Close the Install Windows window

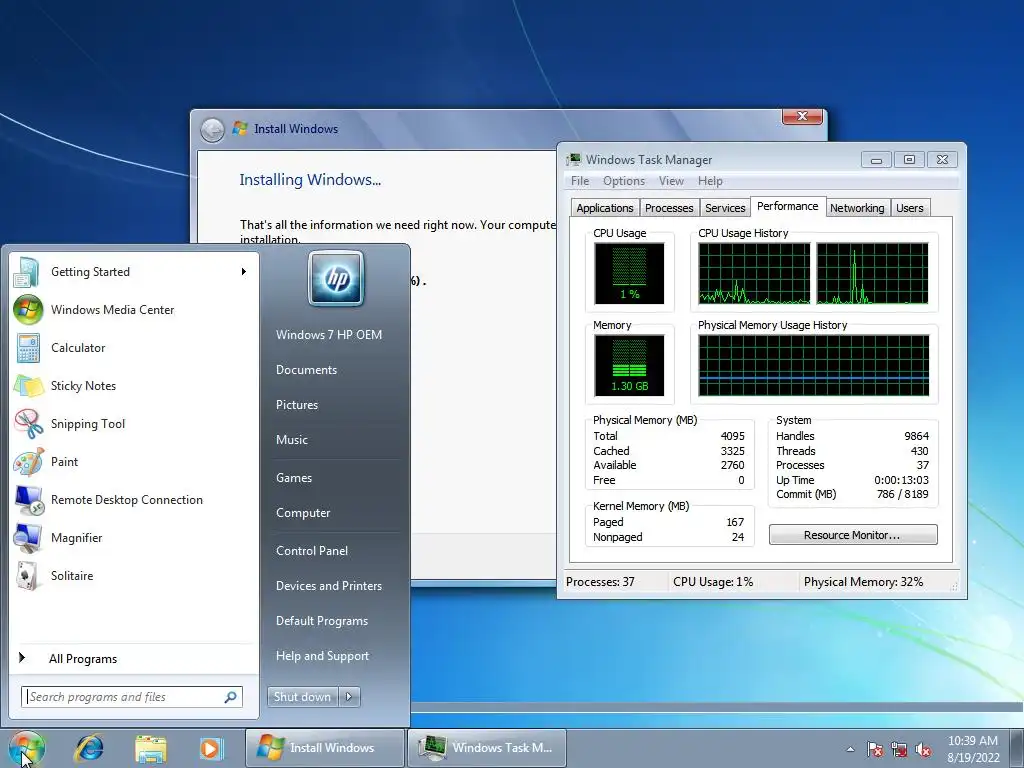coord(803,116)
